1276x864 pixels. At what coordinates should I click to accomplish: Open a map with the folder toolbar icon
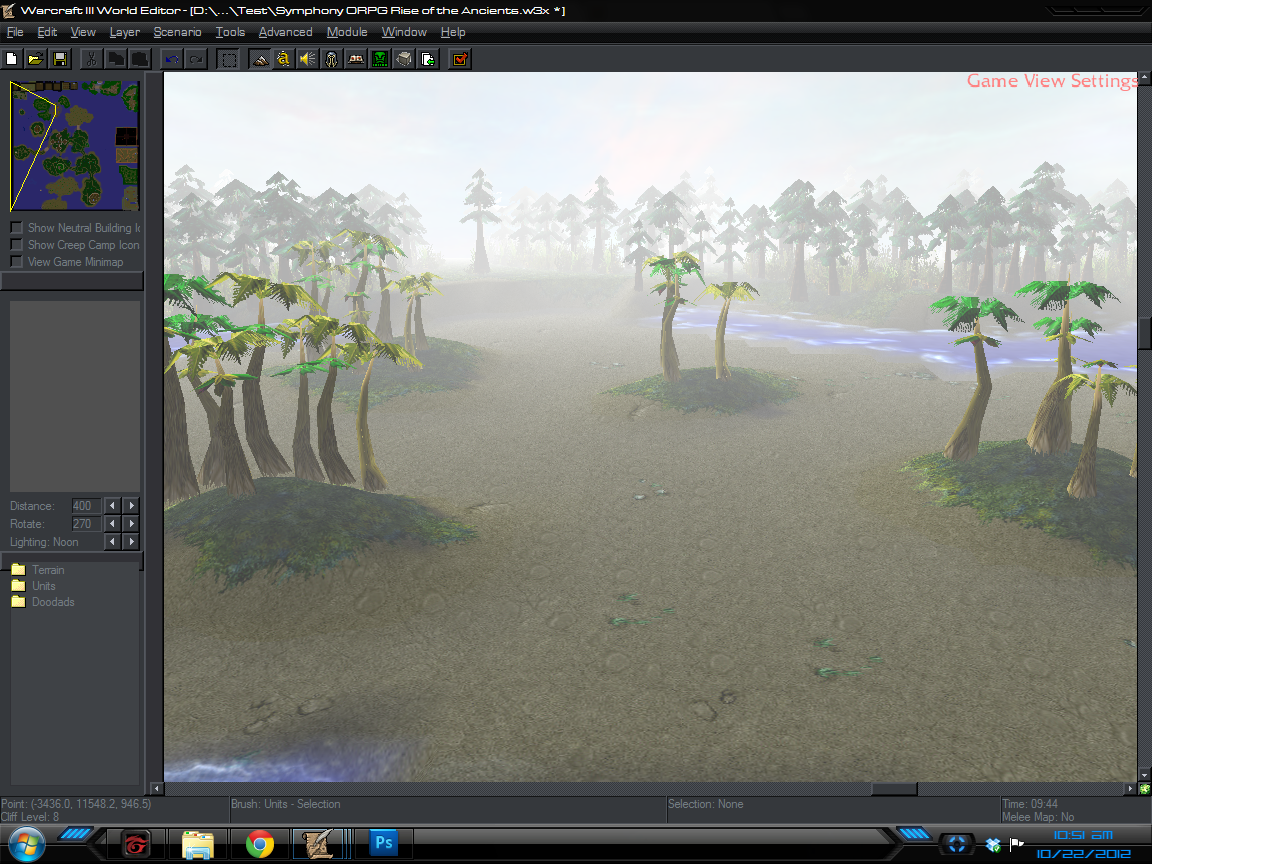[x=36, y=59]
